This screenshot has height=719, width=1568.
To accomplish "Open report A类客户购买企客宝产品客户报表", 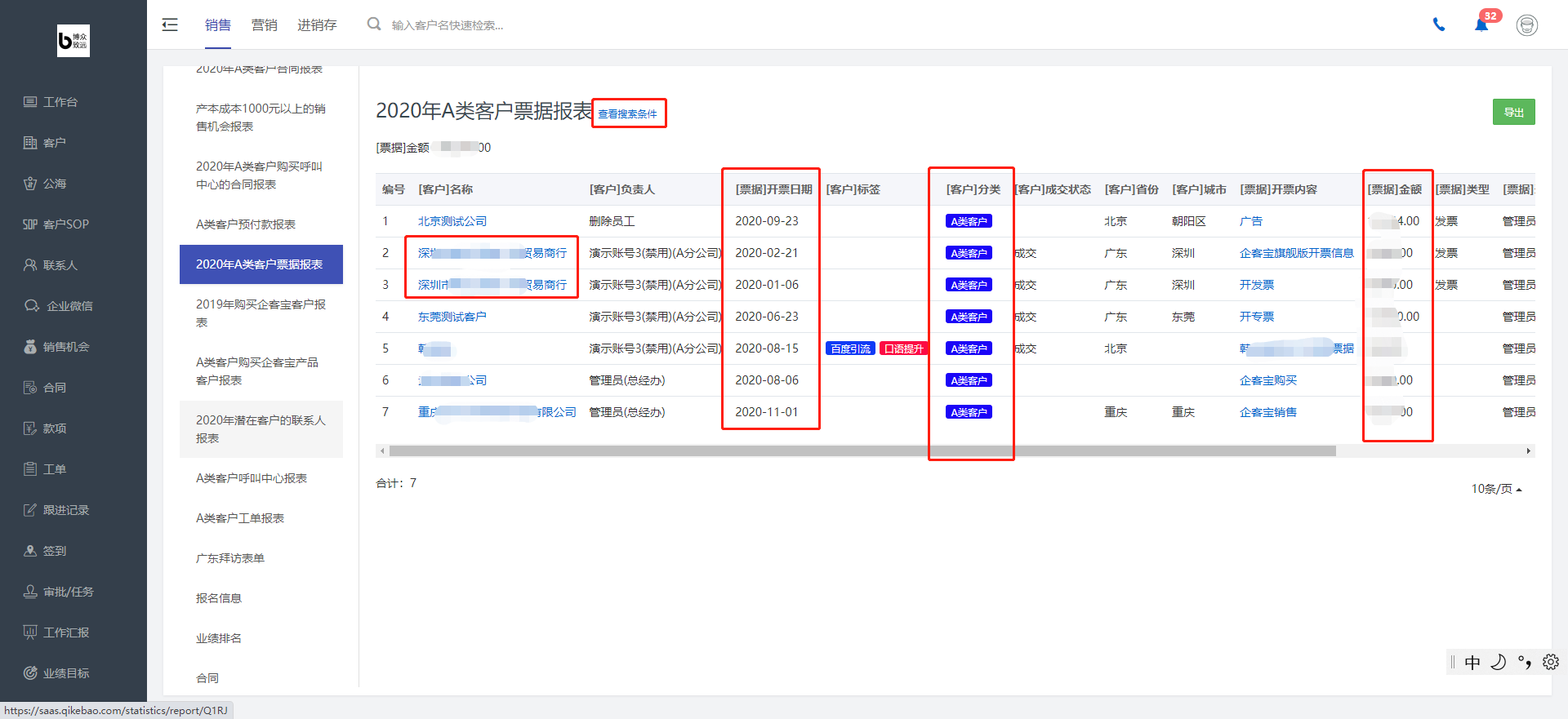I will click(x=261, y=371).
